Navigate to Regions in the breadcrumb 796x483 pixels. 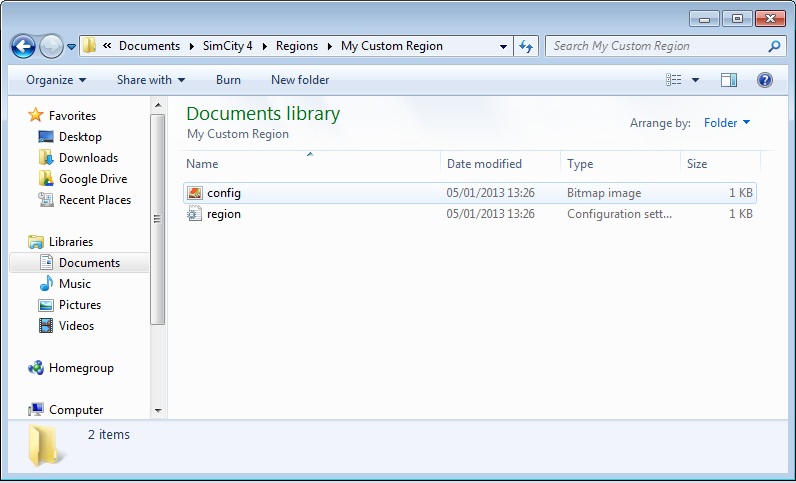pyautogui.click(x=296, y=46)
